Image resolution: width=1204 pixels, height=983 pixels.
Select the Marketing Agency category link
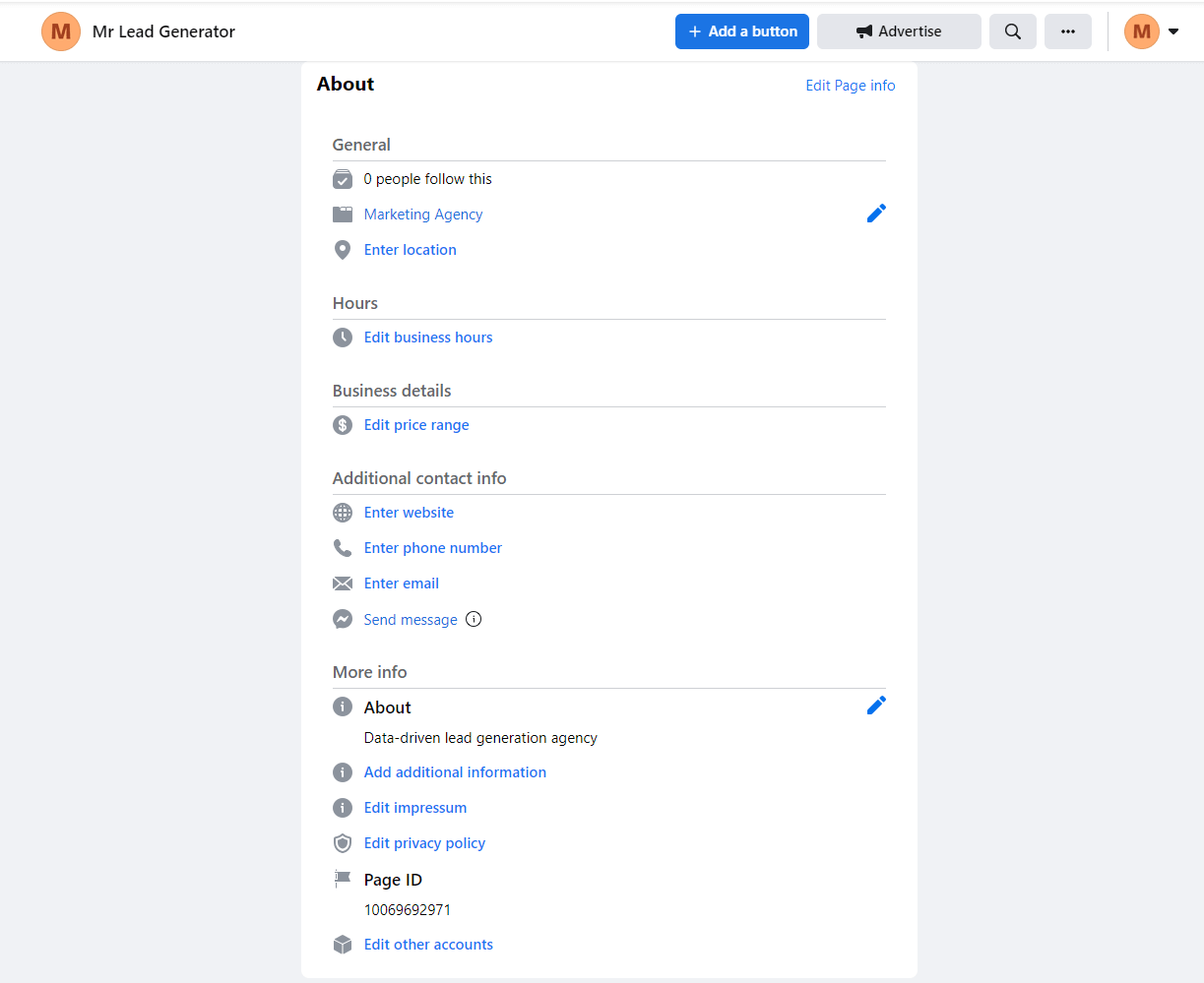tap(422, 214)
